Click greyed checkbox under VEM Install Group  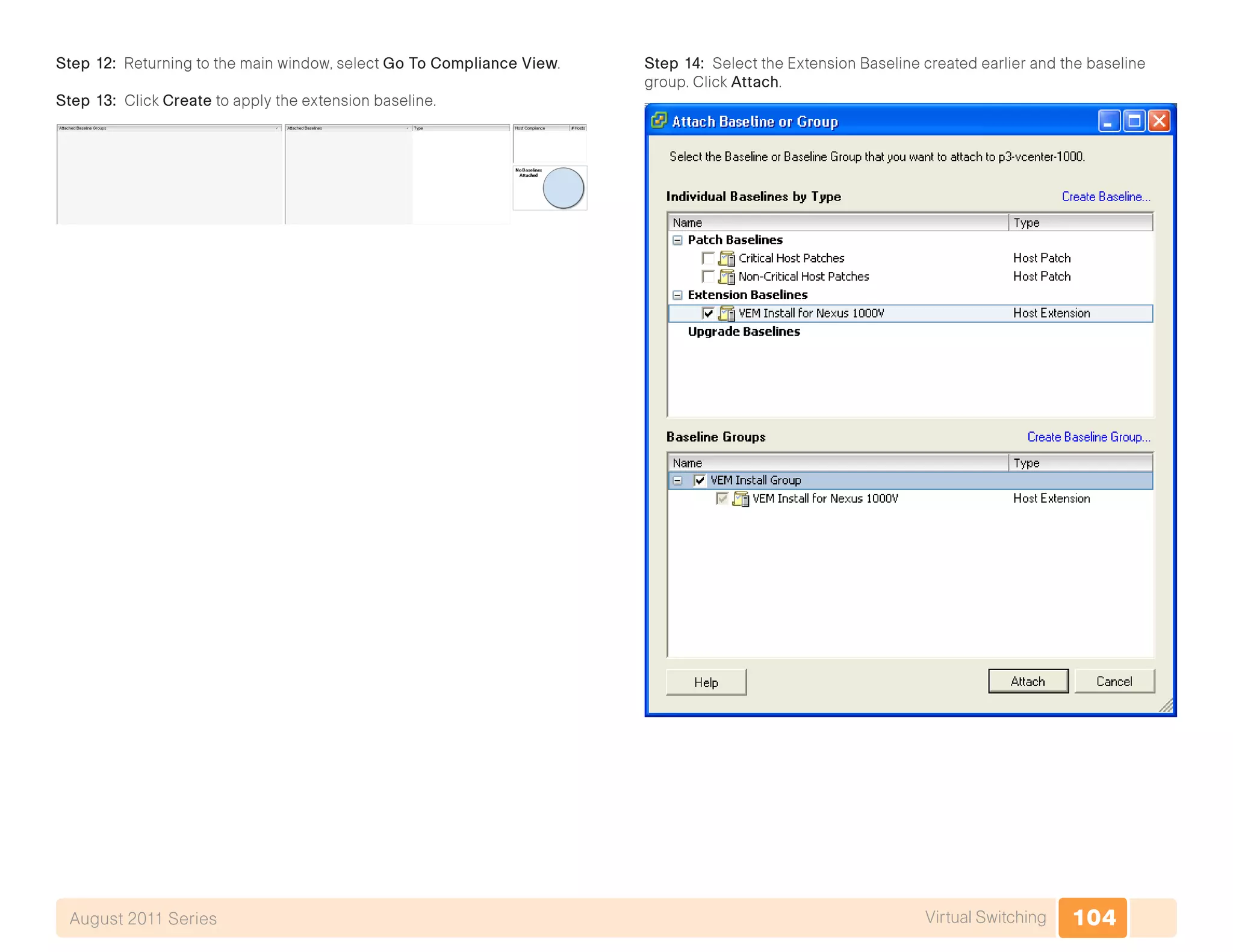pos(722,498)
